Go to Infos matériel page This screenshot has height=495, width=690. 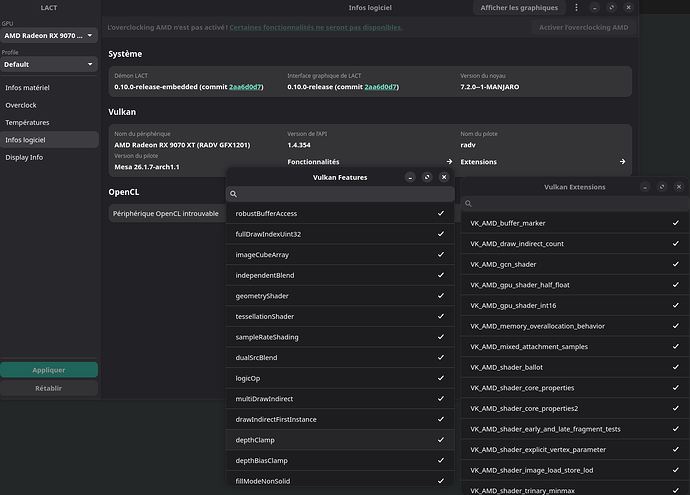click(x=49, y=88)
